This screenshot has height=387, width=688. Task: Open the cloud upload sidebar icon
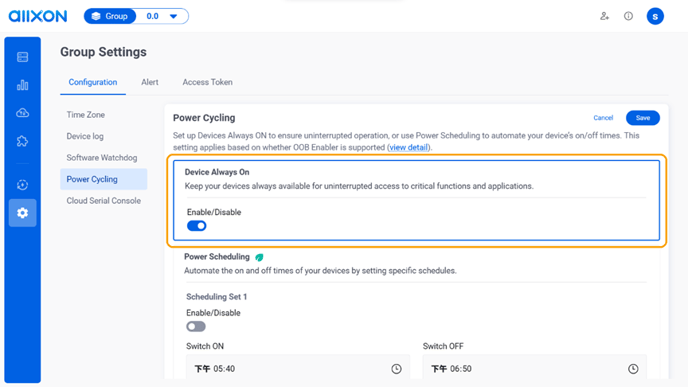point(22,113)
